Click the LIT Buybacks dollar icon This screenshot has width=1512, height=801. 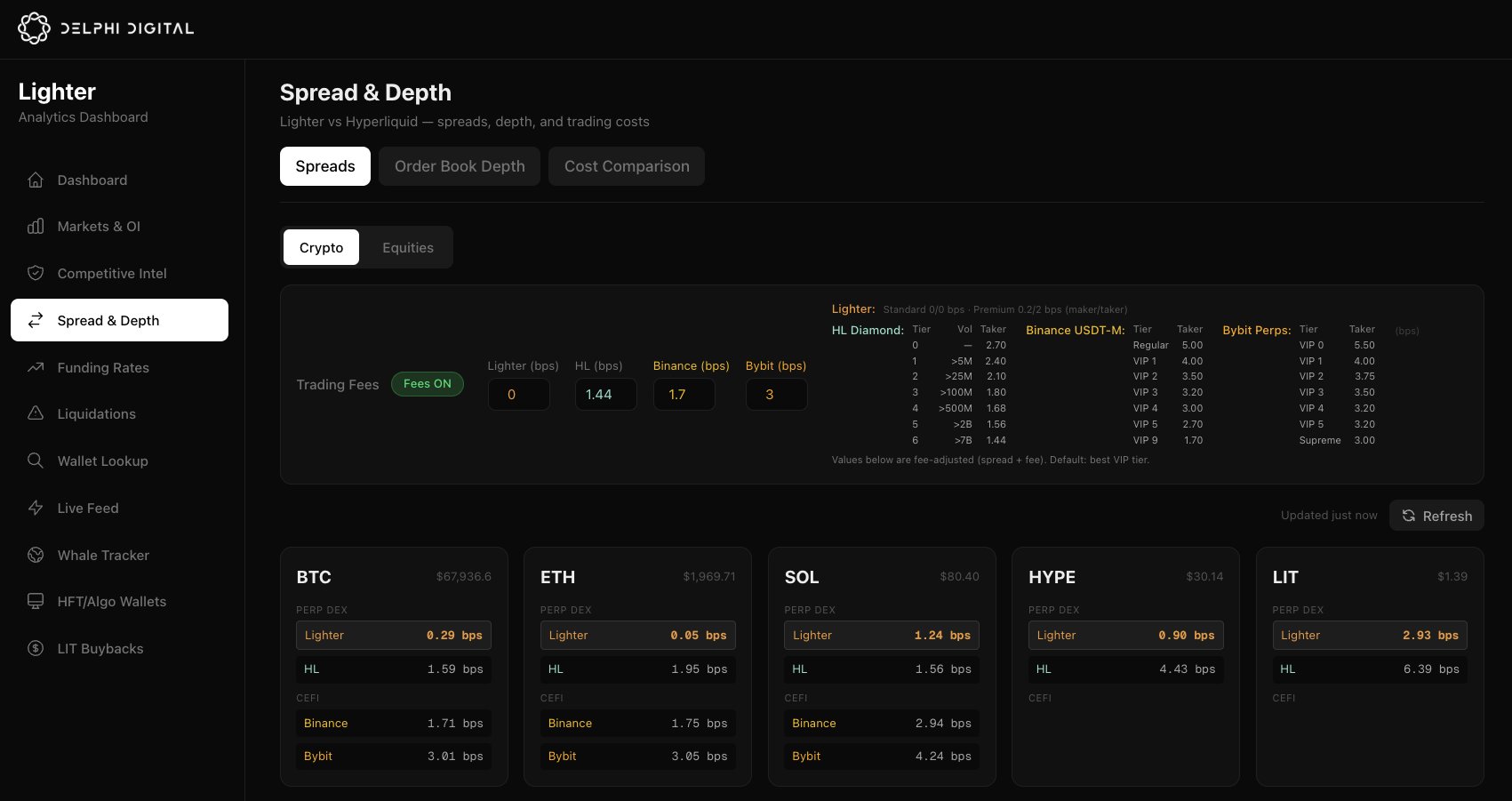36,649
